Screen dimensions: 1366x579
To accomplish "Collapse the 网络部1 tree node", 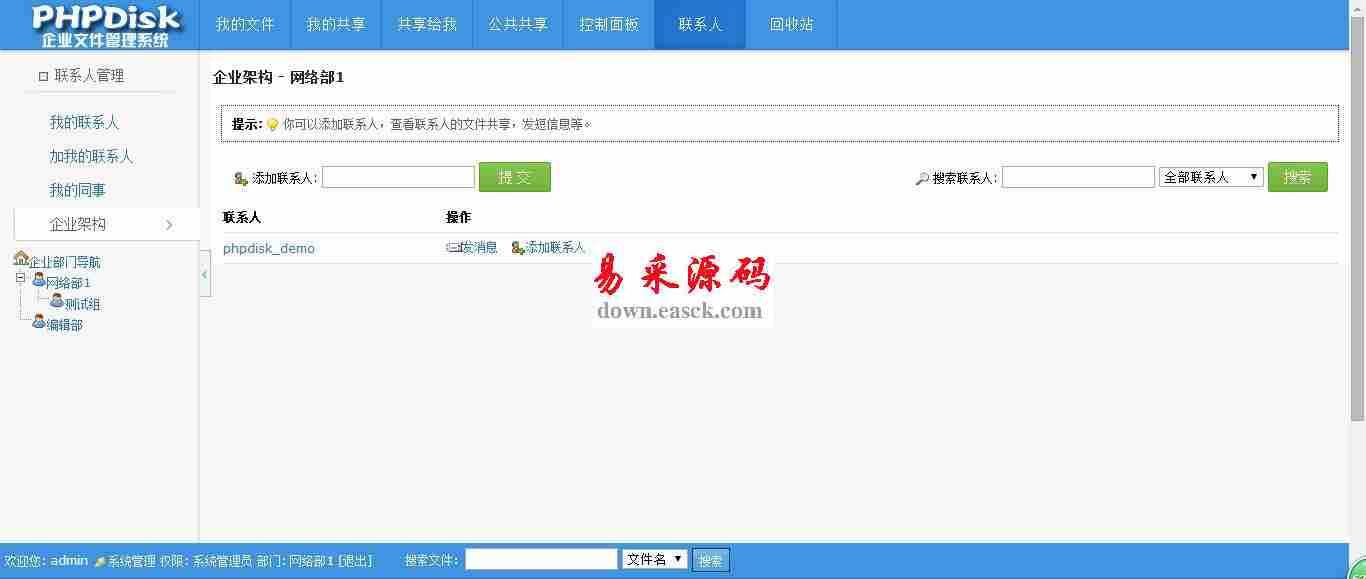I will (x=20, y=279).
